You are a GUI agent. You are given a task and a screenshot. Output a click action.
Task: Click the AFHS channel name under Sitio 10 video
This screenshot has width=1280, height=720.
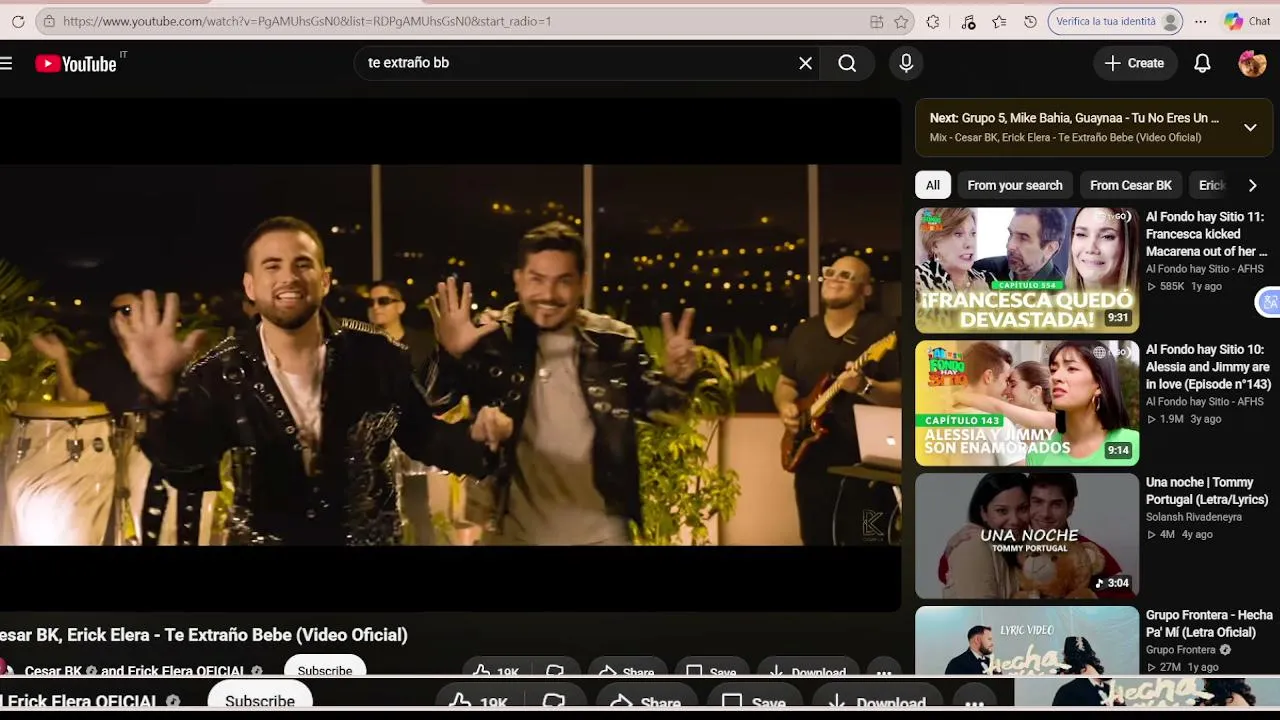coord(1205,402)
